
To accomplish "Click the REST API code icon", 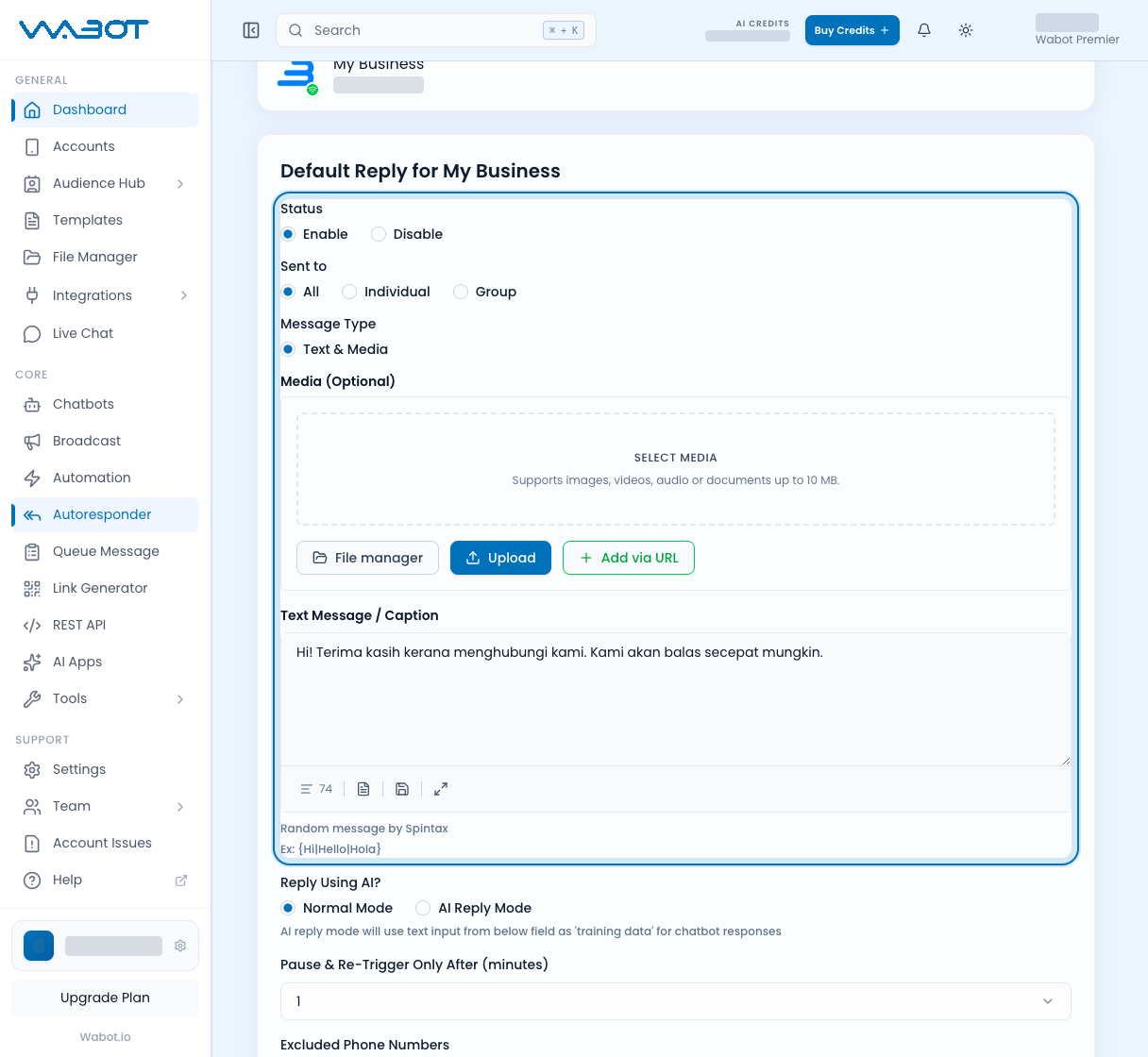I will (32, 625).
